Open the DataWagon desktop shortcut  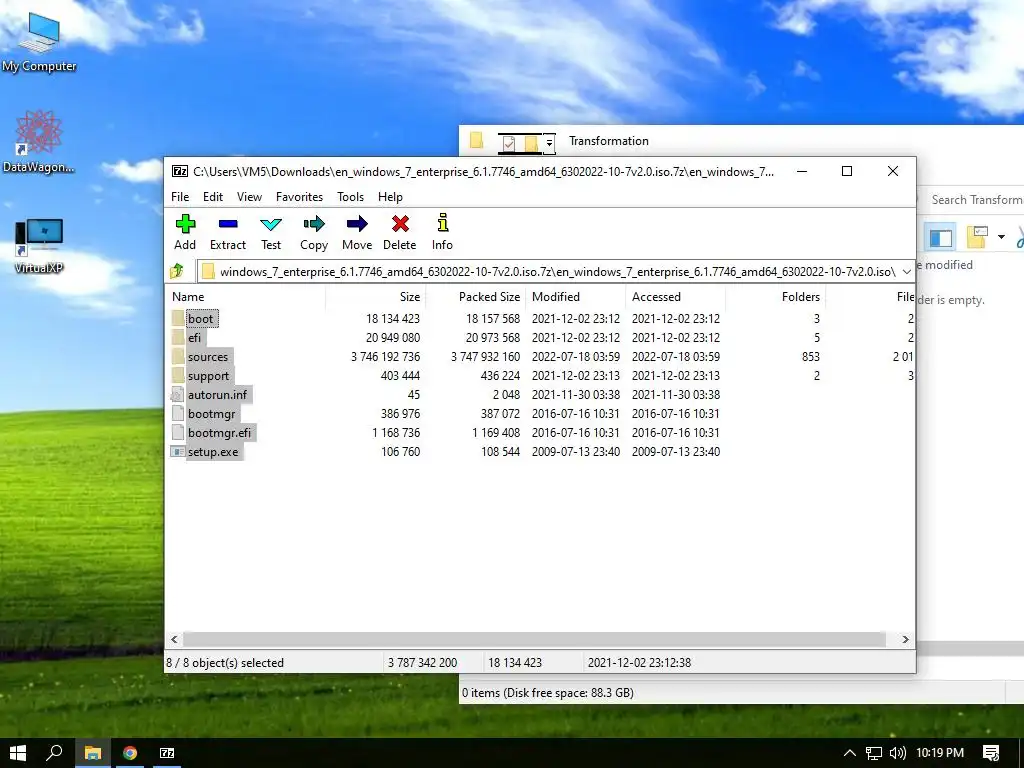point(39,142)
